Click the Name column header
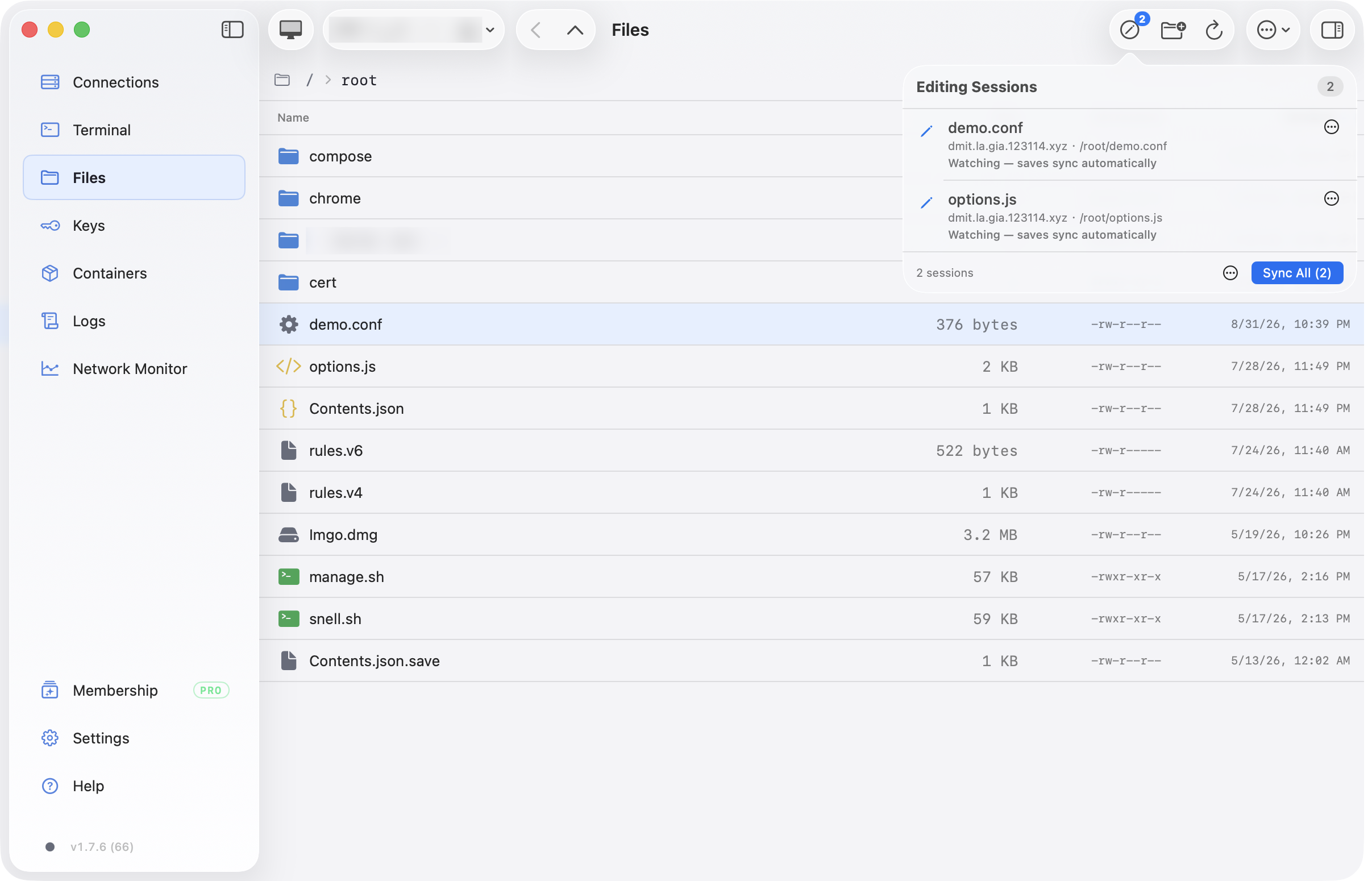Image resolution: width=1372 pixels, height=881 pixels. pos(293,117)
